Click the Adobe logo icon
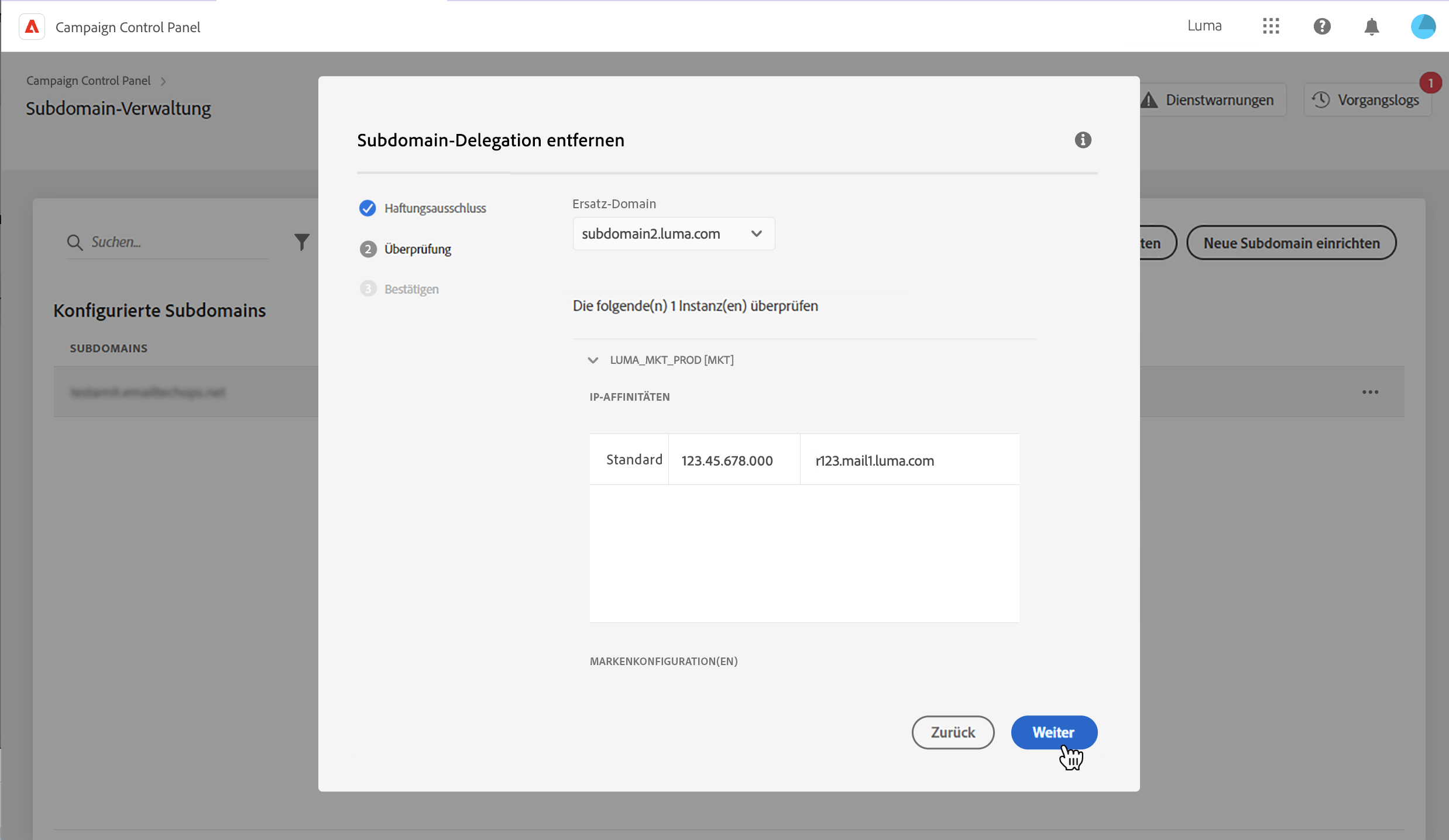Screen dimensions: 1449x840 tap(32, 27)
